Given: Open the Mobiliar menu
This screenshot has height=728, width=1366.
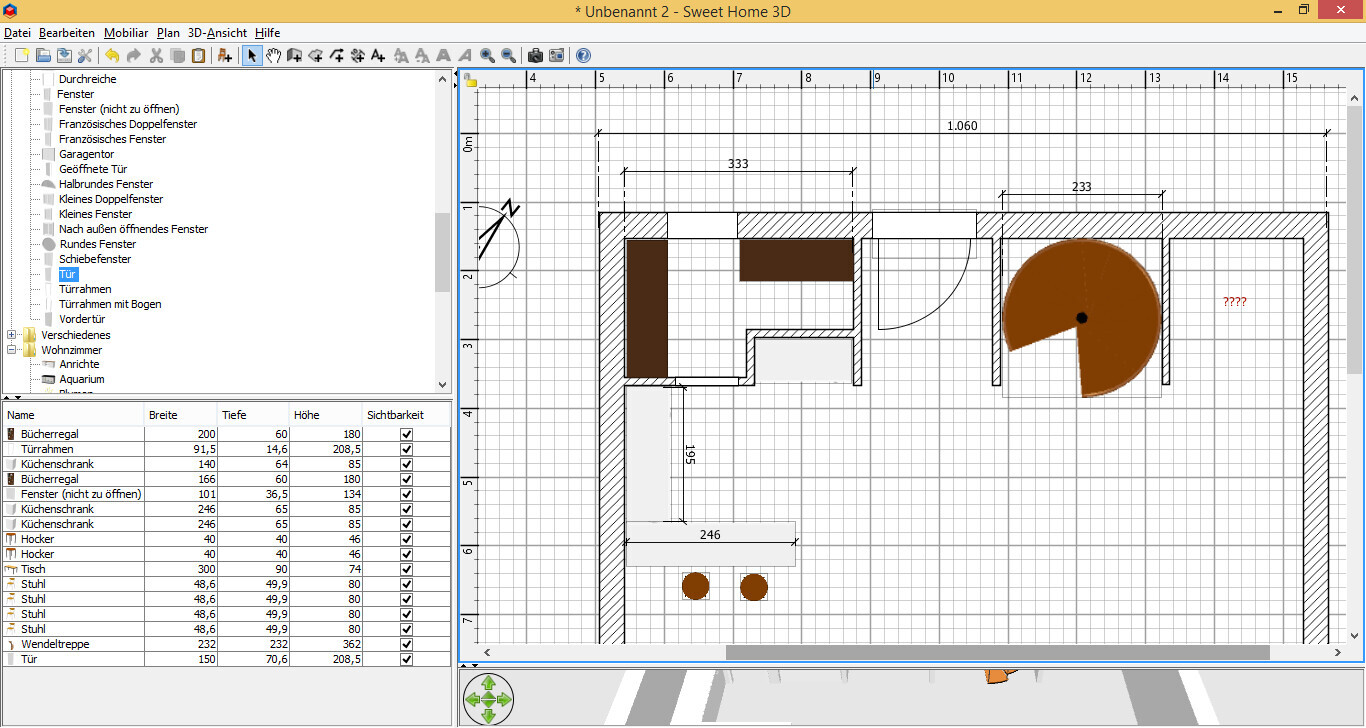Looking at the screenshot, I should pyautogui.click(x=126, y=33).
